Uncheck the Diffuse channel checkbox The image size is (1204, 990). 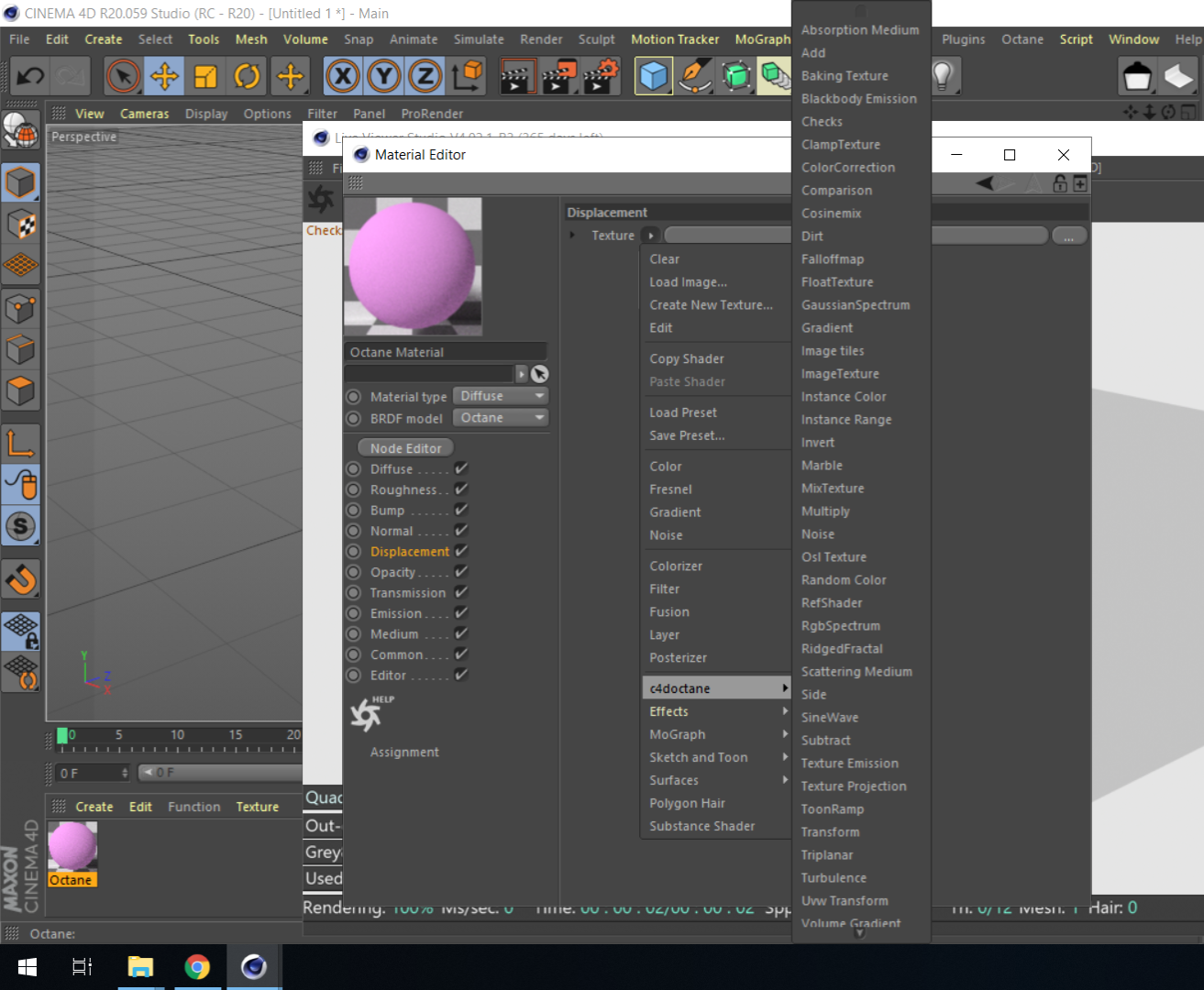pos(461,467)
